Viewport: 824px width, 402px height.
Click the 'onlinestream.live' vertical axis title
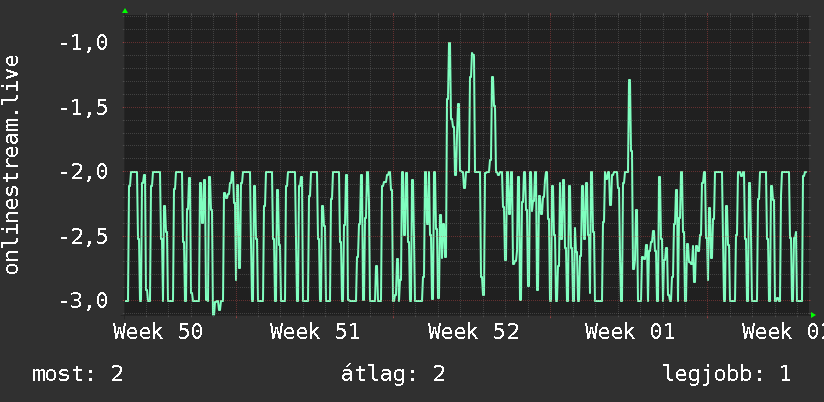pyautogui.click(x=11, y=164)
